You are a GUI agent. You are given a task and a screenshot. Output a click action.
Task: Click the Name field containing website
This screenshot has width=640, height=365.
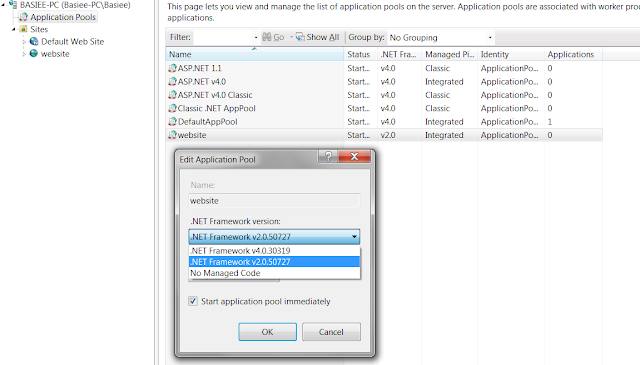[x=274, y=200]
